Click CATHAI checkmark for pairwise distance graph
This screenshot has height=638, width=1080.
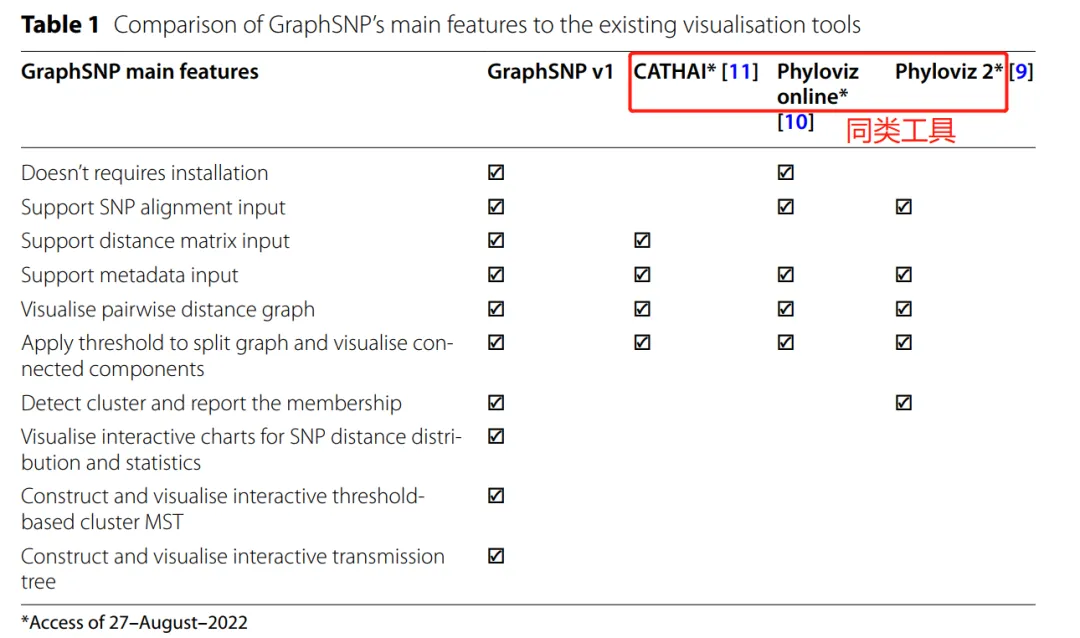click(642, 309)
